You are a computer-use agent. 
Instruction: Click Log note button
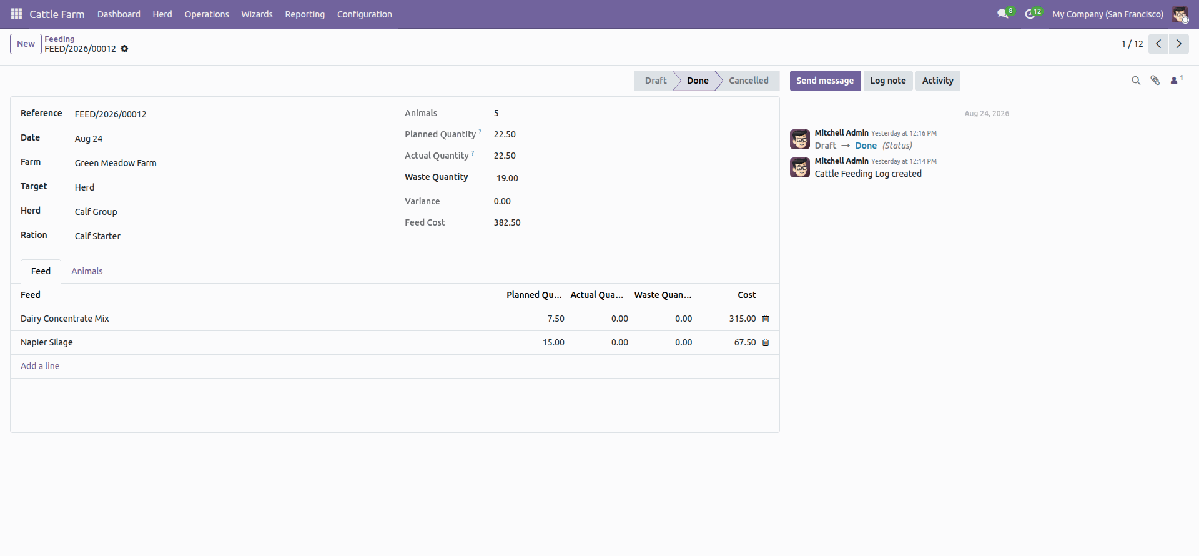coord(888,80)
